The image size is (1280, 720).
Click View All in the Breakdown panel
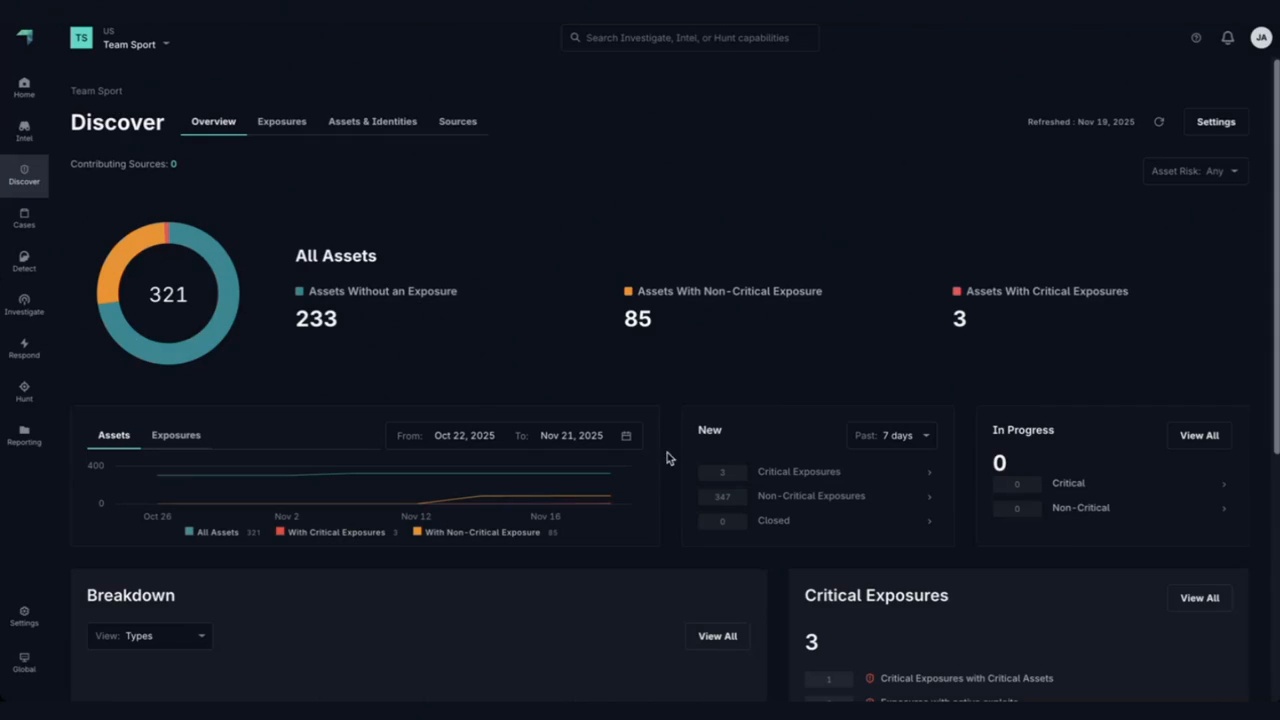pyautogui.click(x=717, y=636)
